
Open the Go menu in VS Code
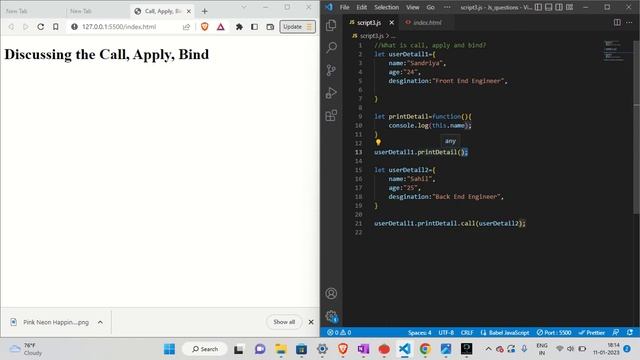click(x=430, y=7)
